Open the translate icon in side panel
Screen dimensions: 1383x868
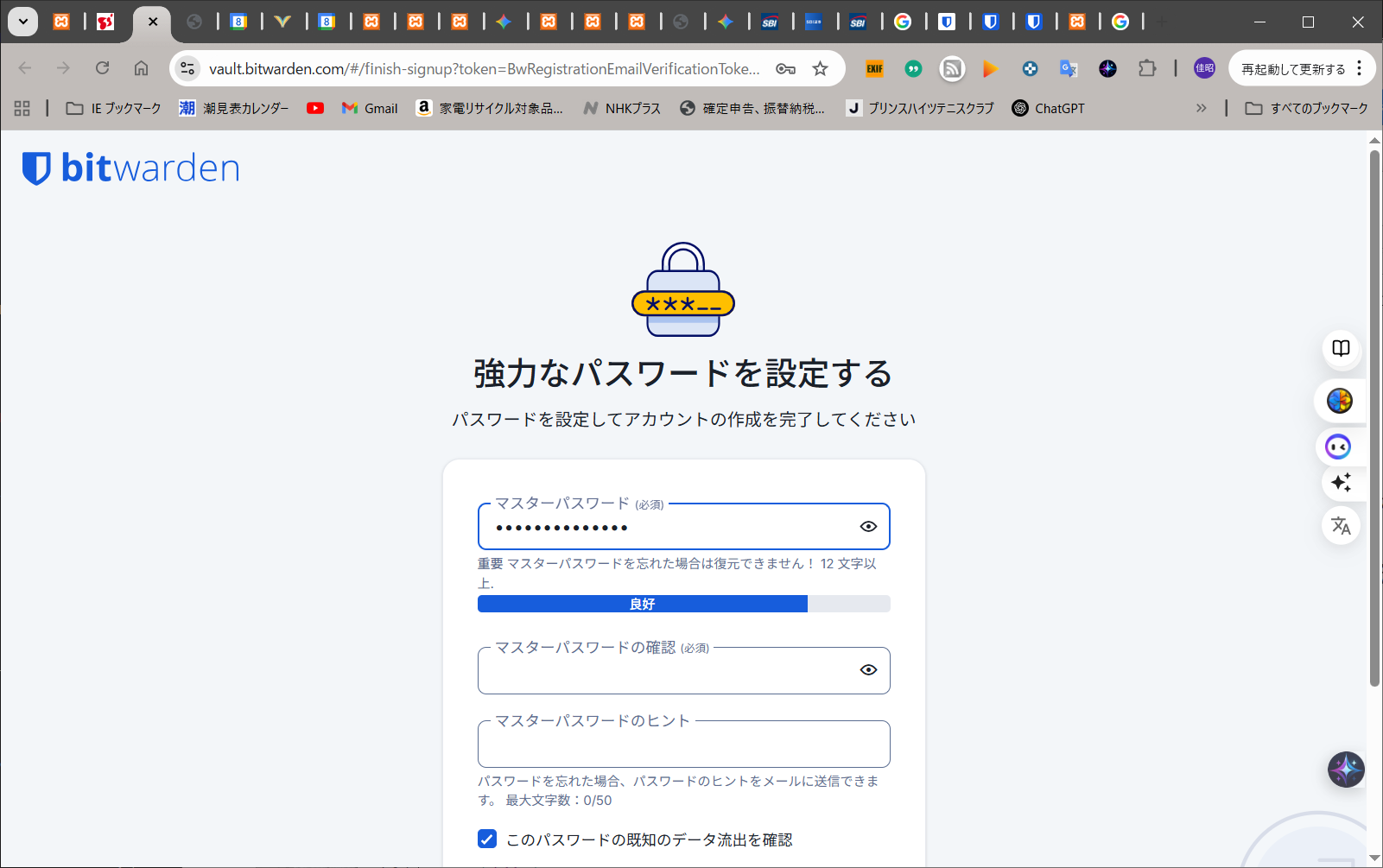click(1341, 525)
